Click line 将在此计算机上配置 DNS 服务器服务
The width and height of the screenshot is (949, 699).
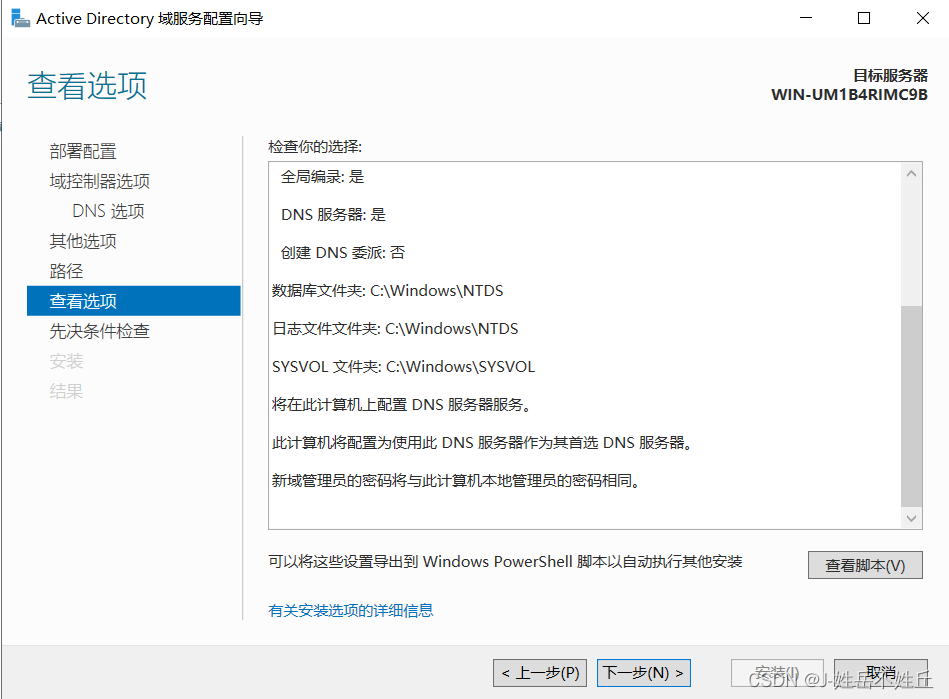(402, 404)
